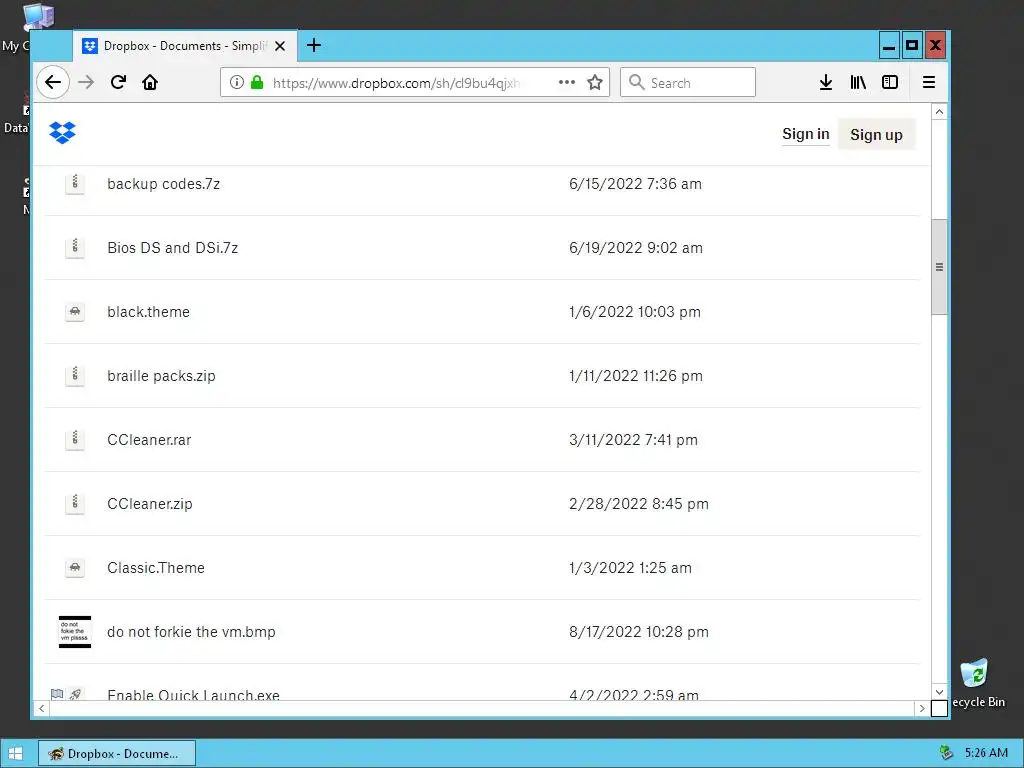1024x768 pixels.
Task: Click the system tray network icon
Action: coord(946,753)
